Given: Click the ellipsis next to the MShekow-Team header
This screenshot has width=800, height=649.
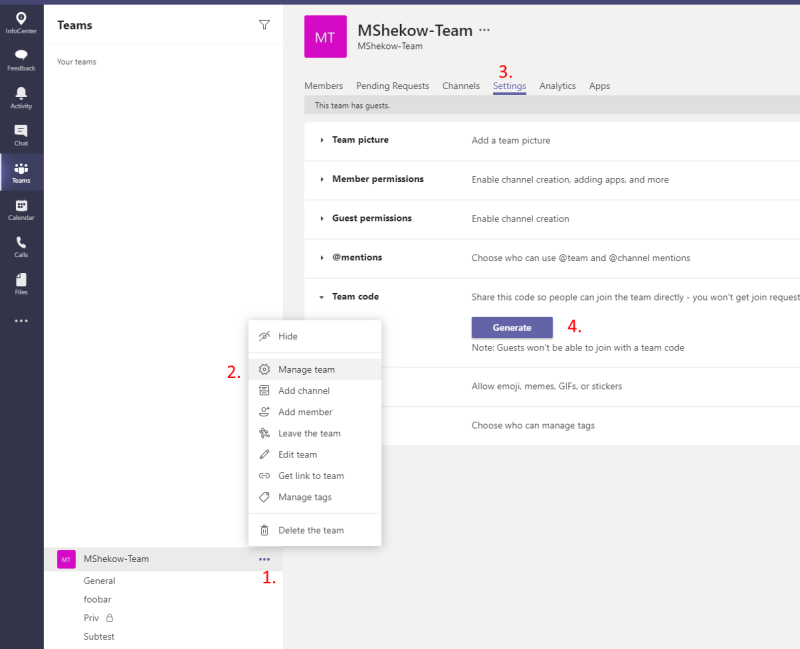Looking at the screenshot, I should pos(484,30).
